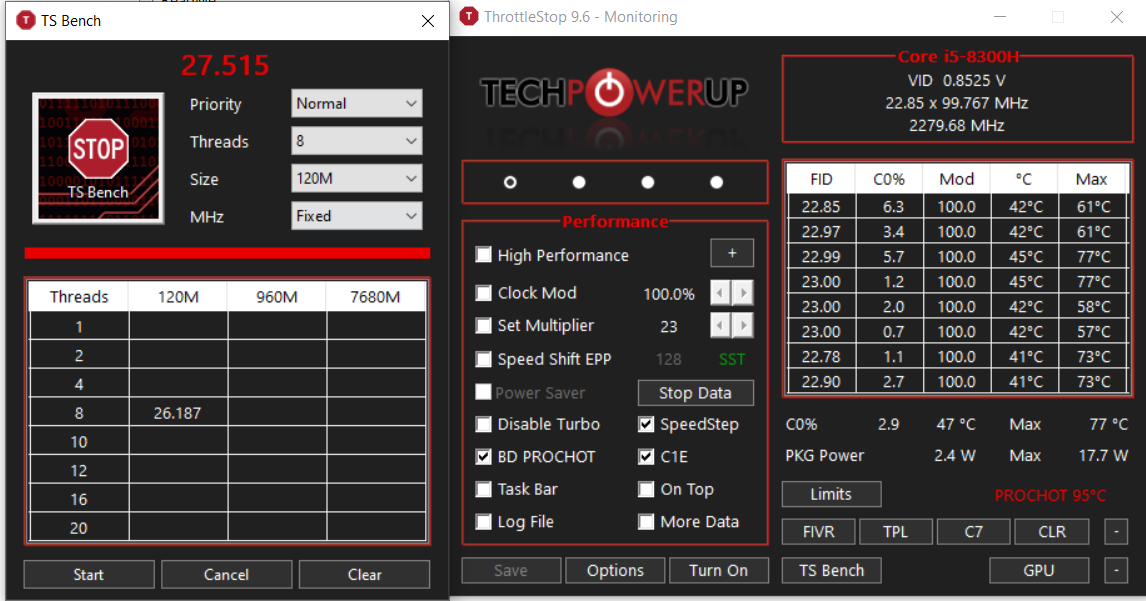
Task: Click the Save button
Action: point(511,570)
